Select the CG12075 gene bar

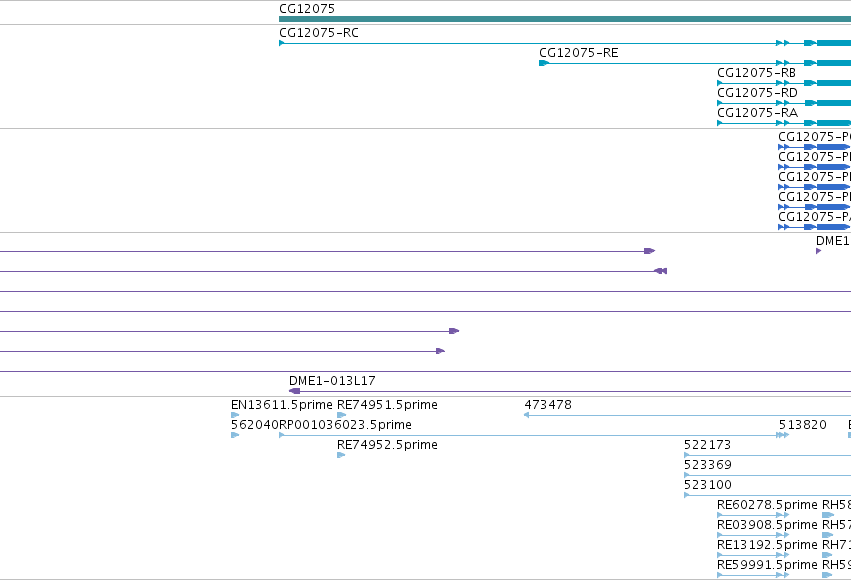(565, 19)
